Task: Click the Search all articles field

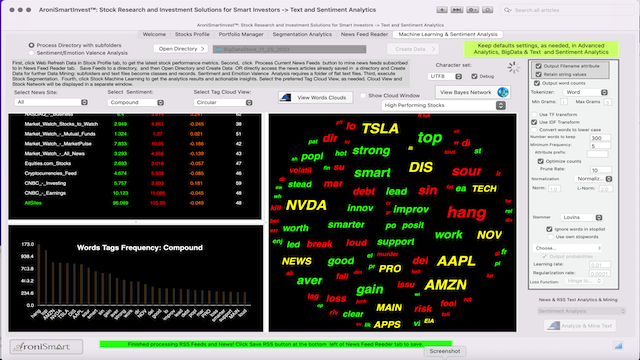Action: tap(567, 10)
